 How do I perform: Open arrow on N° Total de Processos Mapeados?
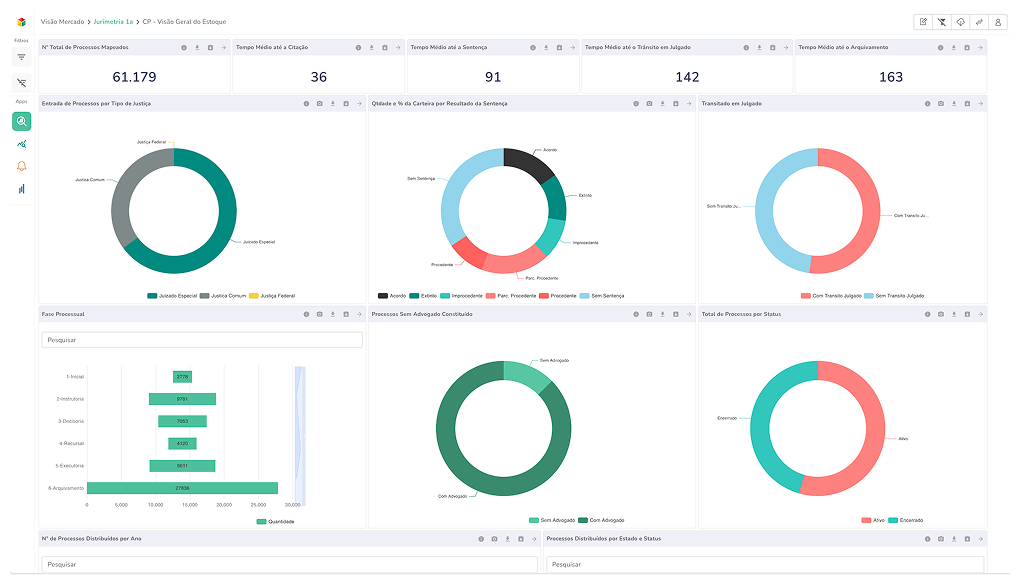click(223, 48)
